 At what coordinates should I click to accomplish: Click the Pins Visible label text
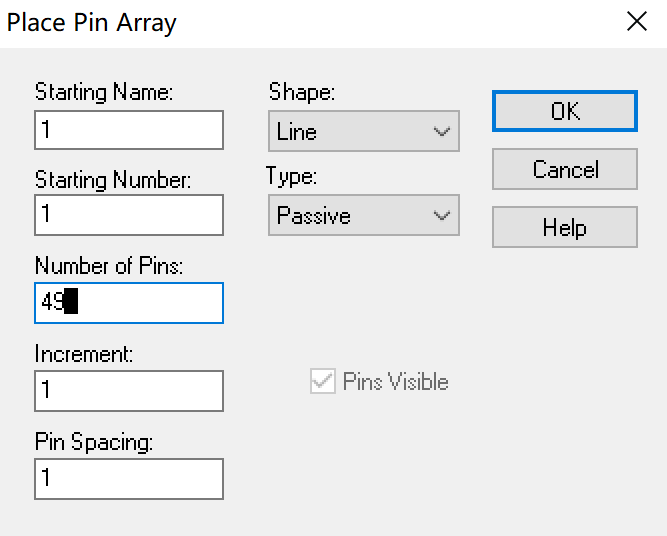pos(396,382)
